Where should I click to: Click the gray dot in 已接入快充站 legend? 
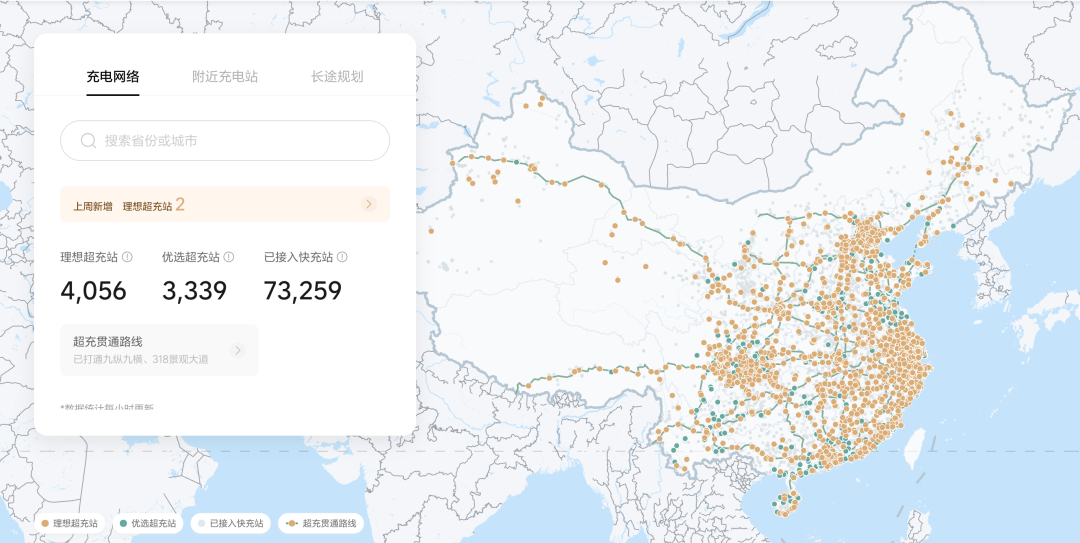coord(201,523)
